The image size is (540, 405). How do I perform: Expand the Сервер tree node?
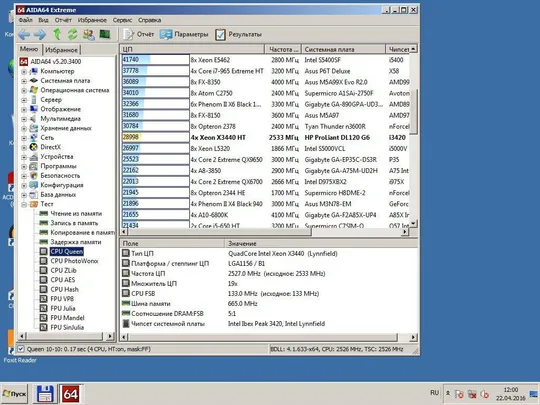pos(24,100)
